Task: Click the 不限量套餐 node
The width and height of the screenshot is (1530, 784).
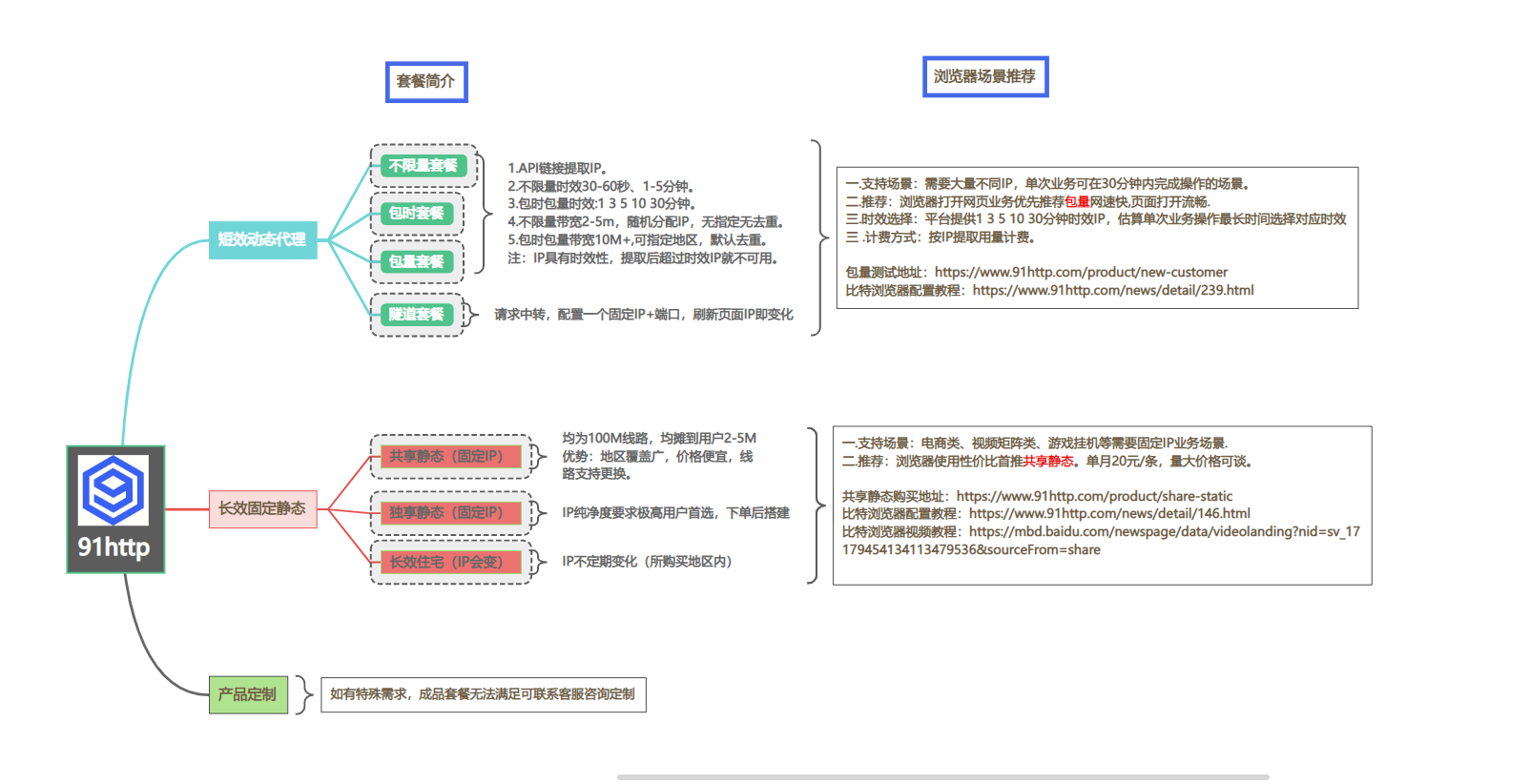Action: click(424, 166)
